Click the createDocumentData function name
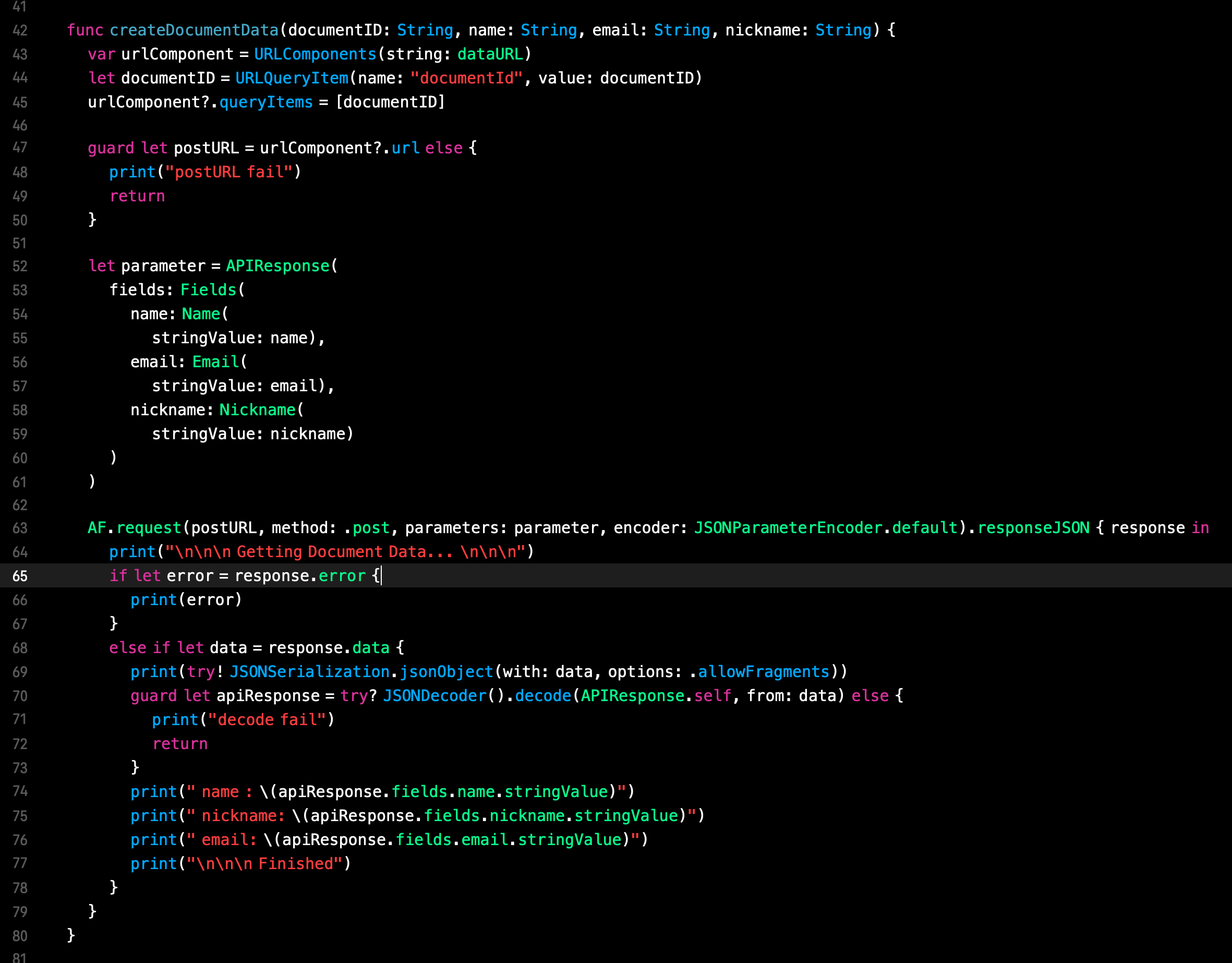 point(194,30)
